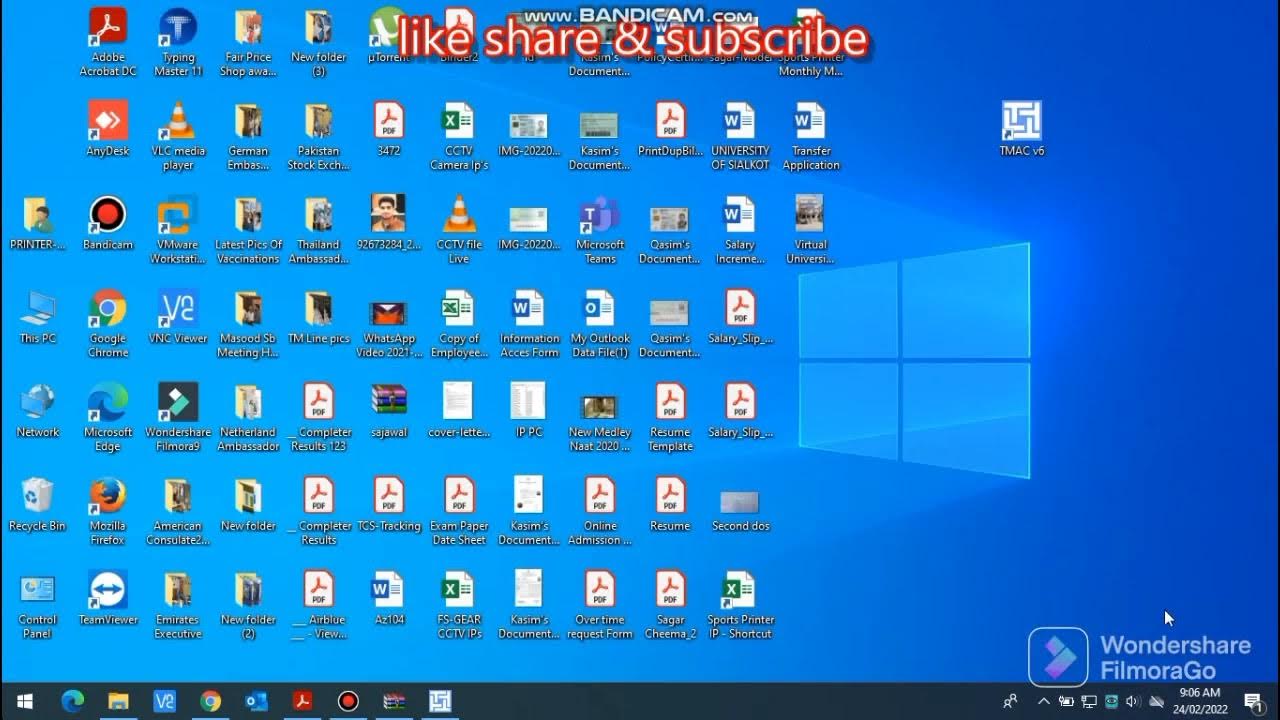Viewport: 1280px width, 720px height.
Task: Open volume control in system tray
Action: (1133, 701)
